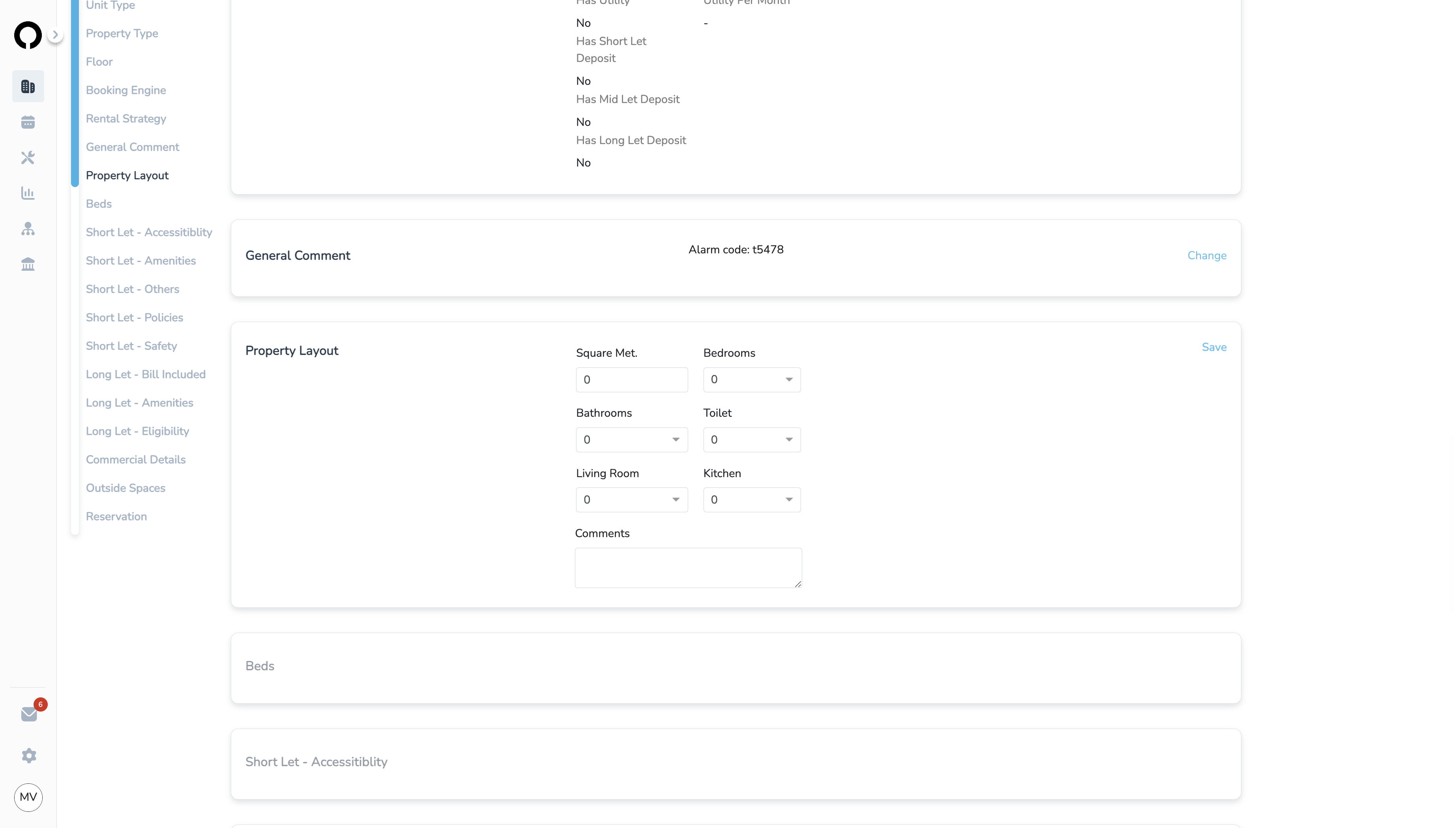Open the organization hierarchy icon
Screen dimensions: 1456x828
tap(28, 229)
